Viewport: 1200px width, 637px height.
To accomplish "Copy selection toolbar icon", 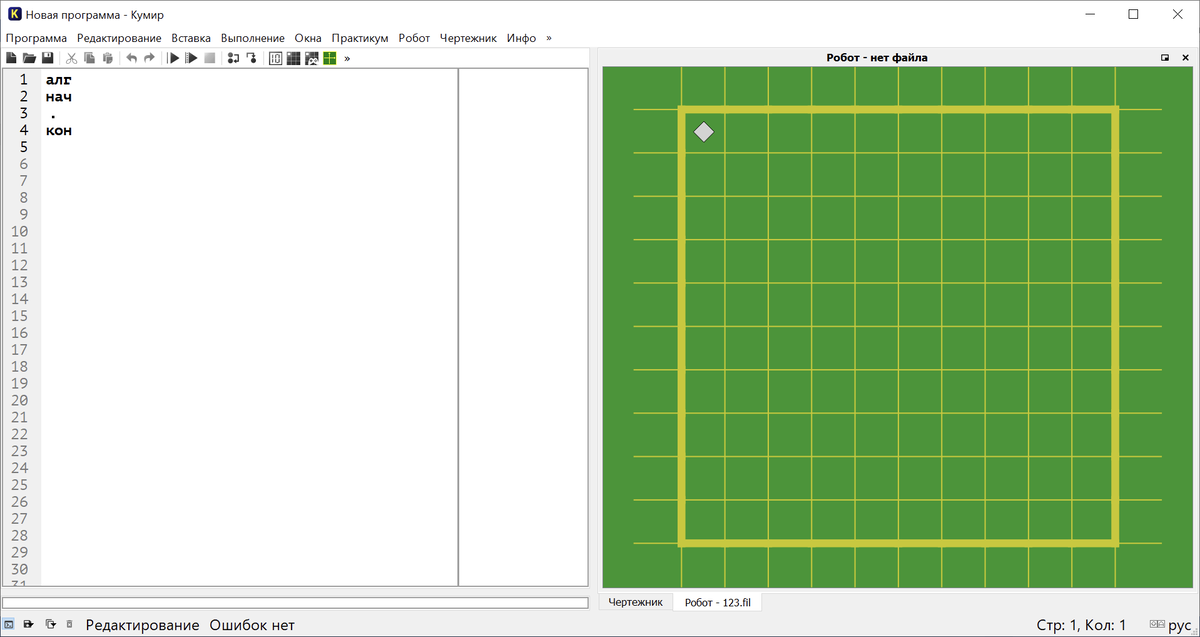I will pos(89,58).
